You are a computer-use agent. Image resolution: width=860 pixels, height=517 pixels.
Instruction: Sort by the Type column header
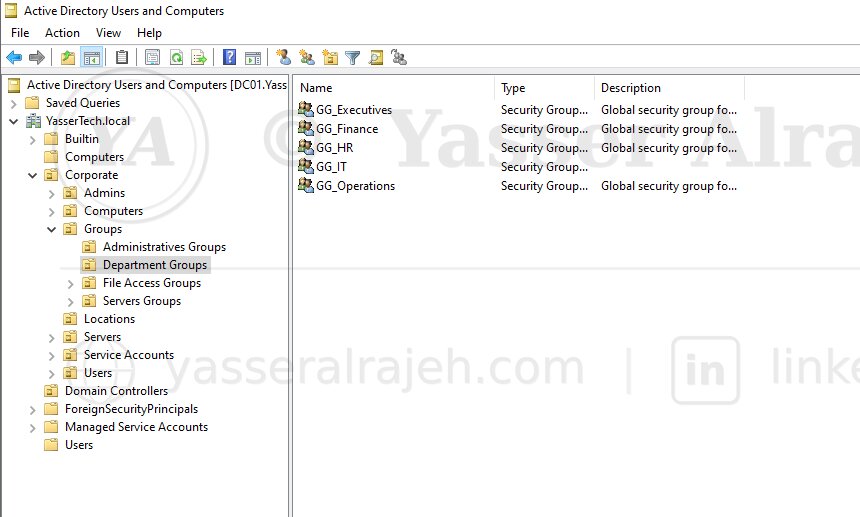[x=545, y=88]
